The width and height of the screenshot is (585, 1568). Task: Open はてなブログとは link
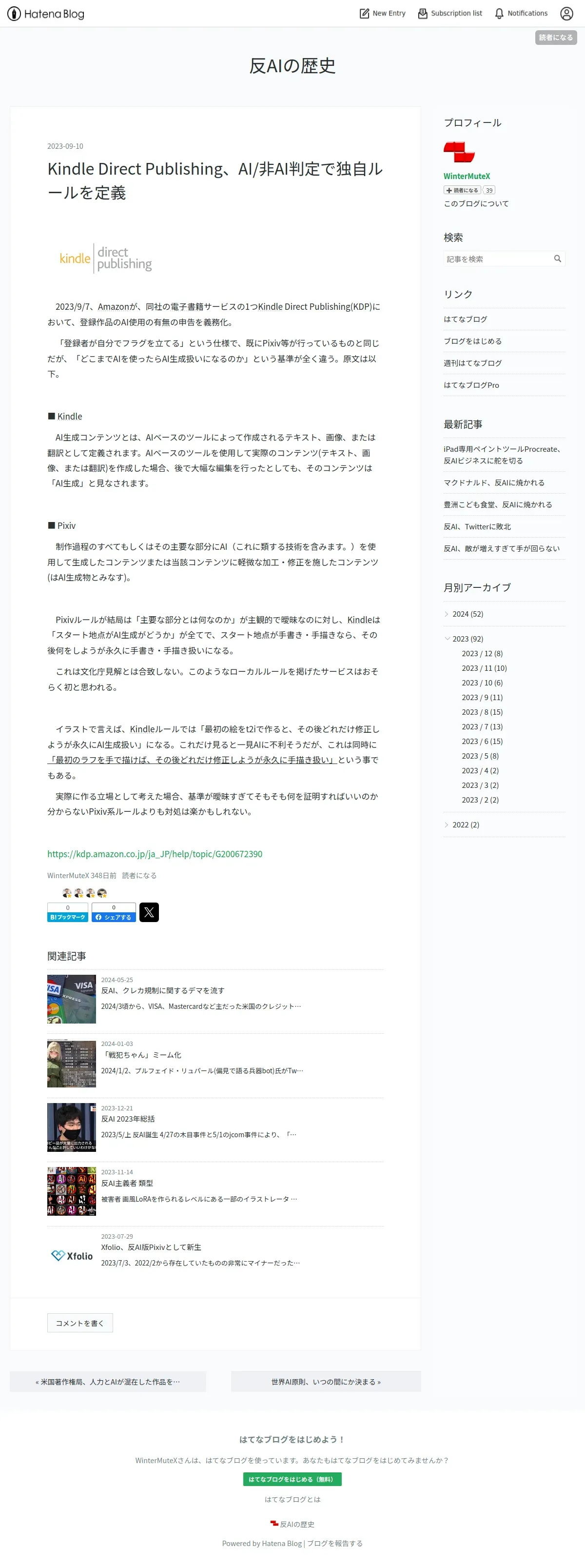292,1499
